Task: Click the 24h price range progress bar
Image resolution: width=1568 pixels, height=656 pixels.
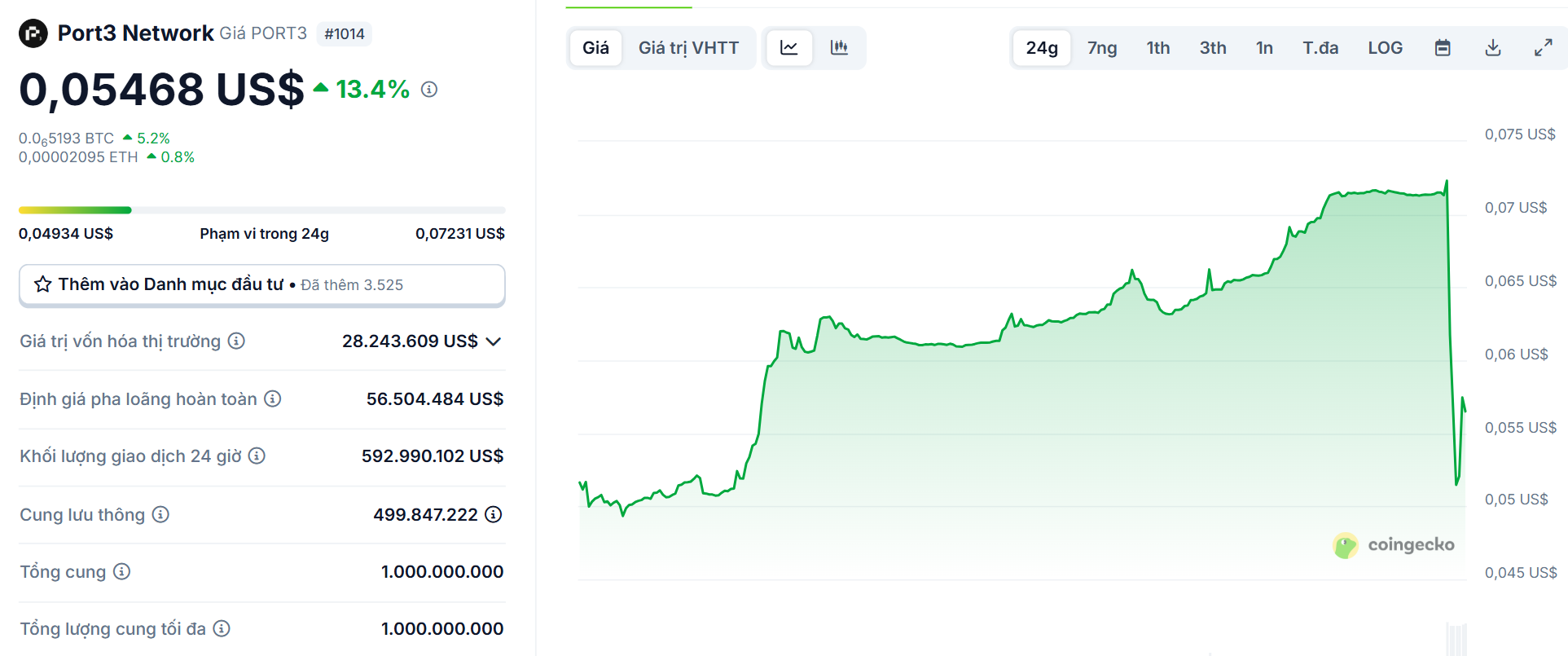Action: click(262, 210)
